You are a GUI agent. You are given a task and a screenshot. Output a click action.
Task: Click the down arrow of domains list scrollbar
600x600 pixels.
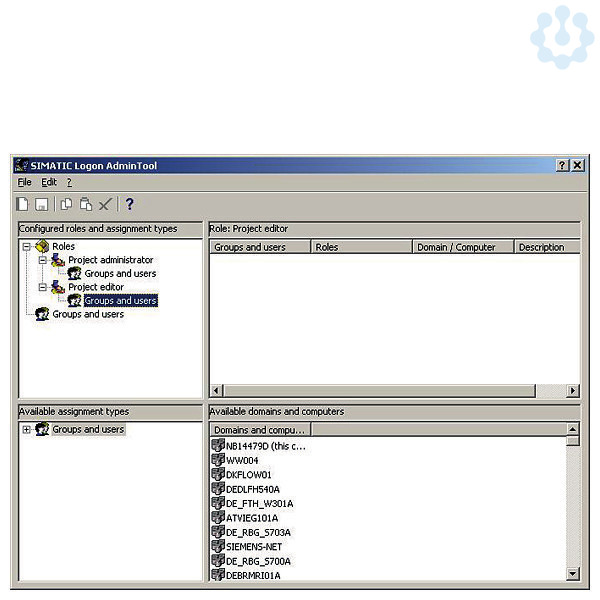click(x=573, y=574)
